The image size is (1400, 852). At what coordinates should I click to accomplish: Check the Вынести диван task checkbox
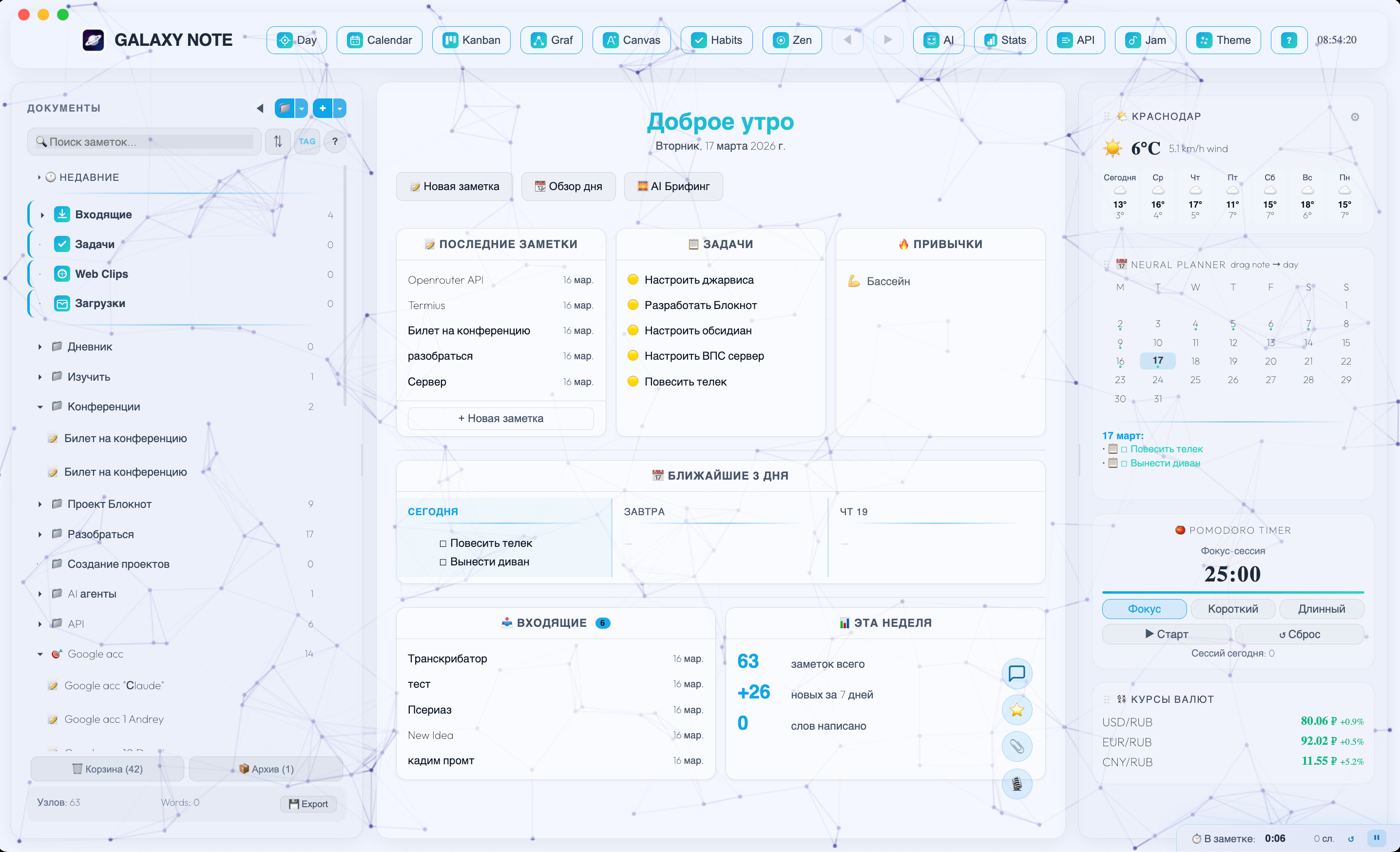click(x=442, y=562)
